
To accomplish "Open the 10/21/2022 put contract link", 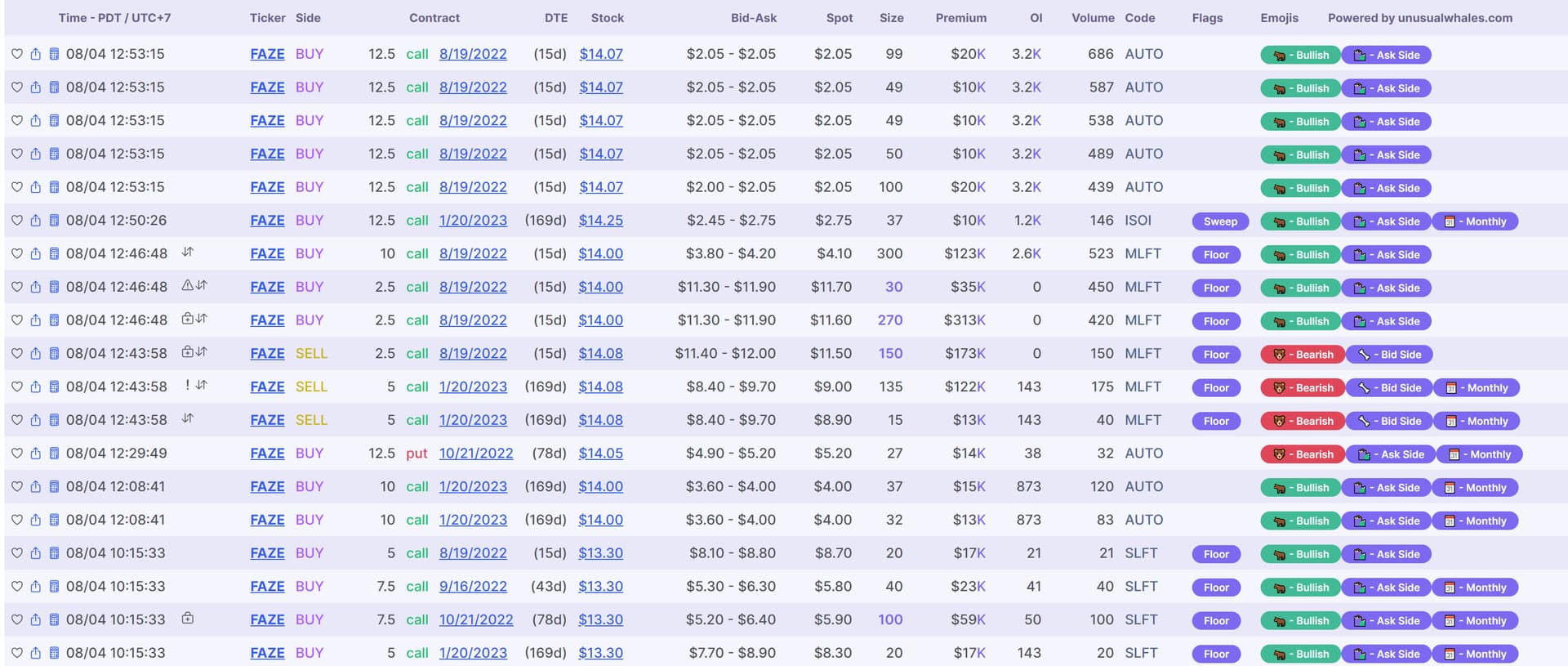I will click(476, 454).
